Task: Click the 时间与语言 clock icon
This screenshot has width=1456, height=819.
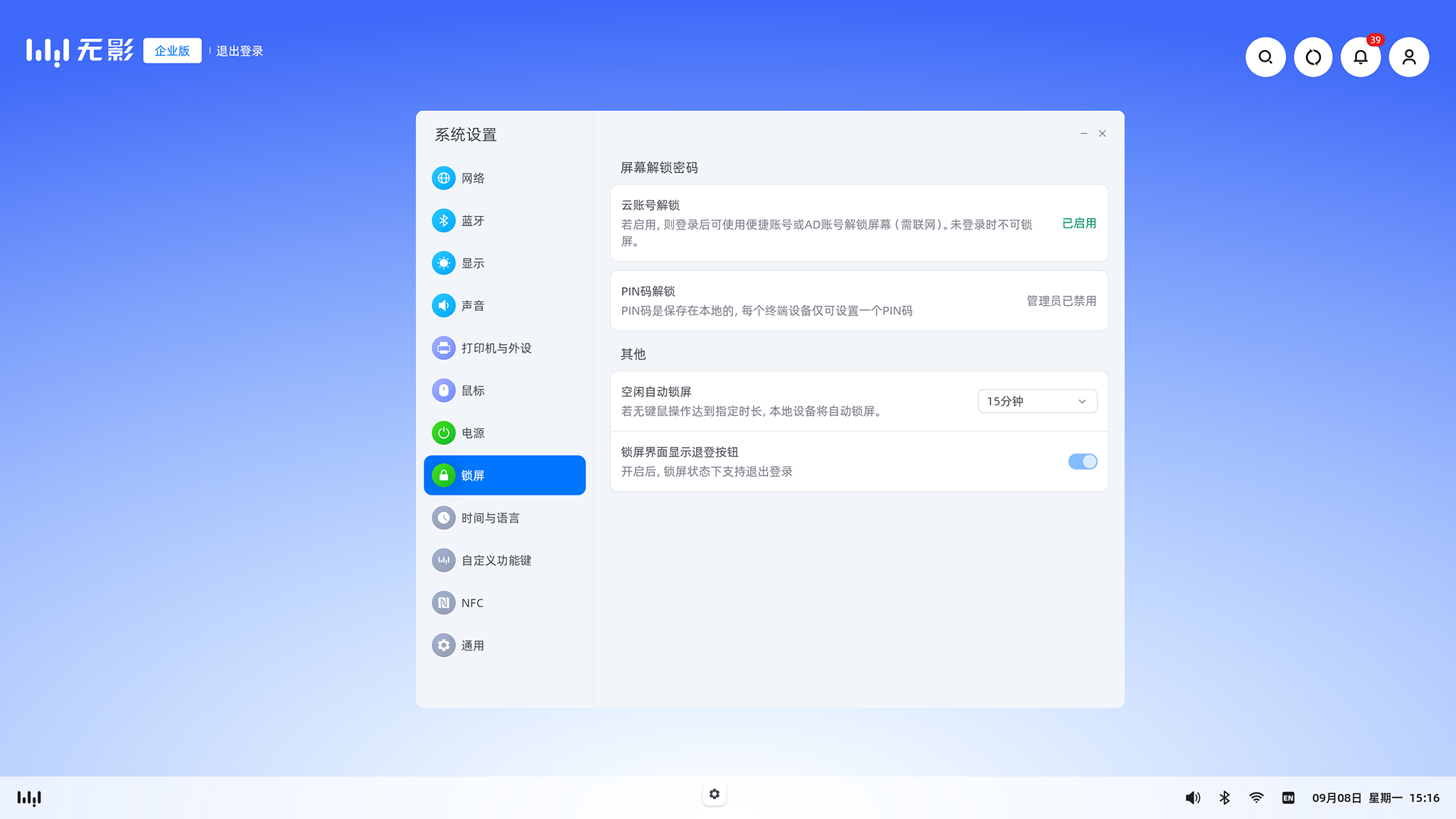Action: pos(444,518)
